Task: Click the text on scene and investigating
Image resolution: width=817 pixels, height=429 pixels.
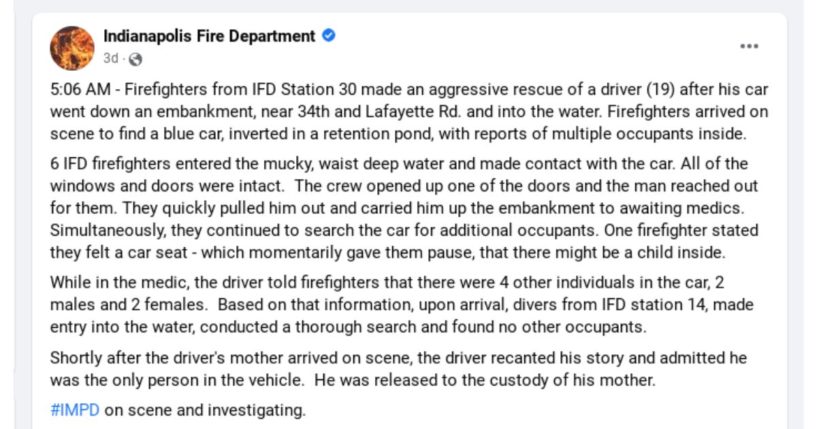Action: click(205, 410)
